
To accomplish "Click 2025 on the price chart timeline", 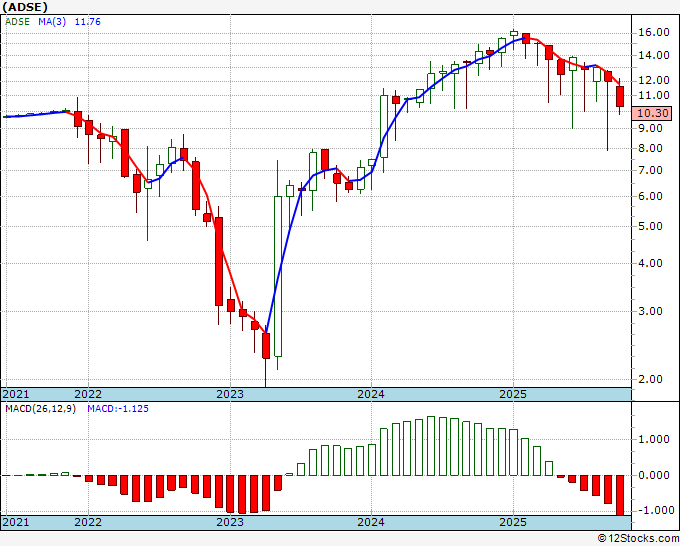I will pos(513,394).
